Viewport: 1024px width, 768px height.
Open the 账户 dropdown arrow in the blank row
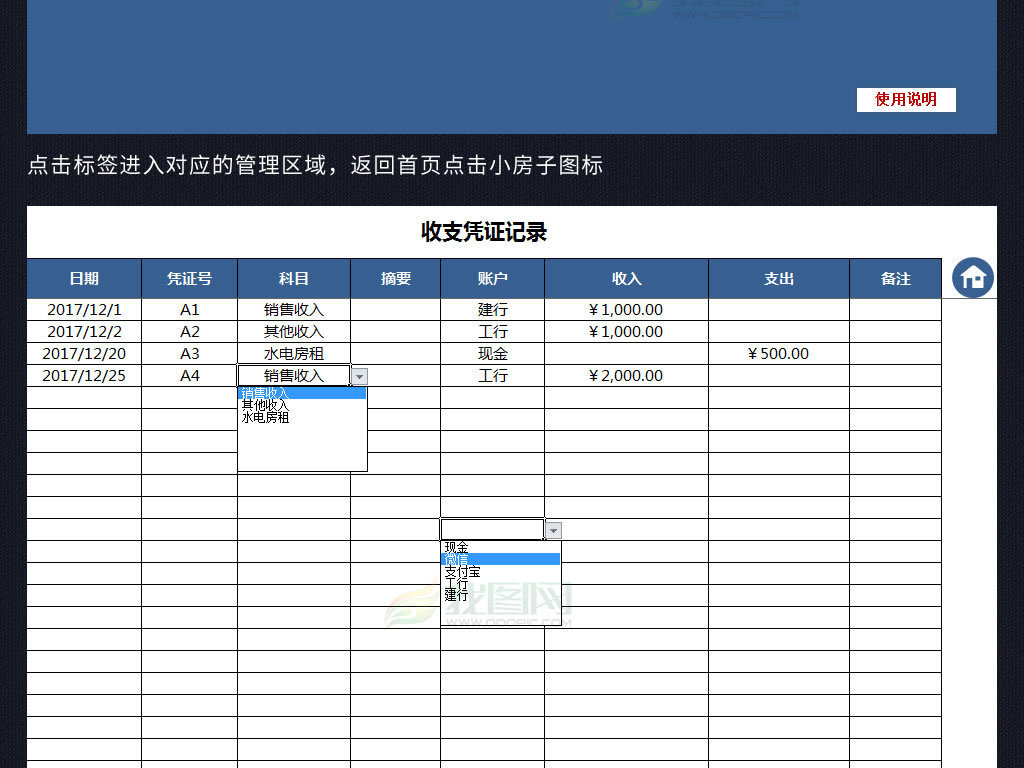click(x=552, y=529)
